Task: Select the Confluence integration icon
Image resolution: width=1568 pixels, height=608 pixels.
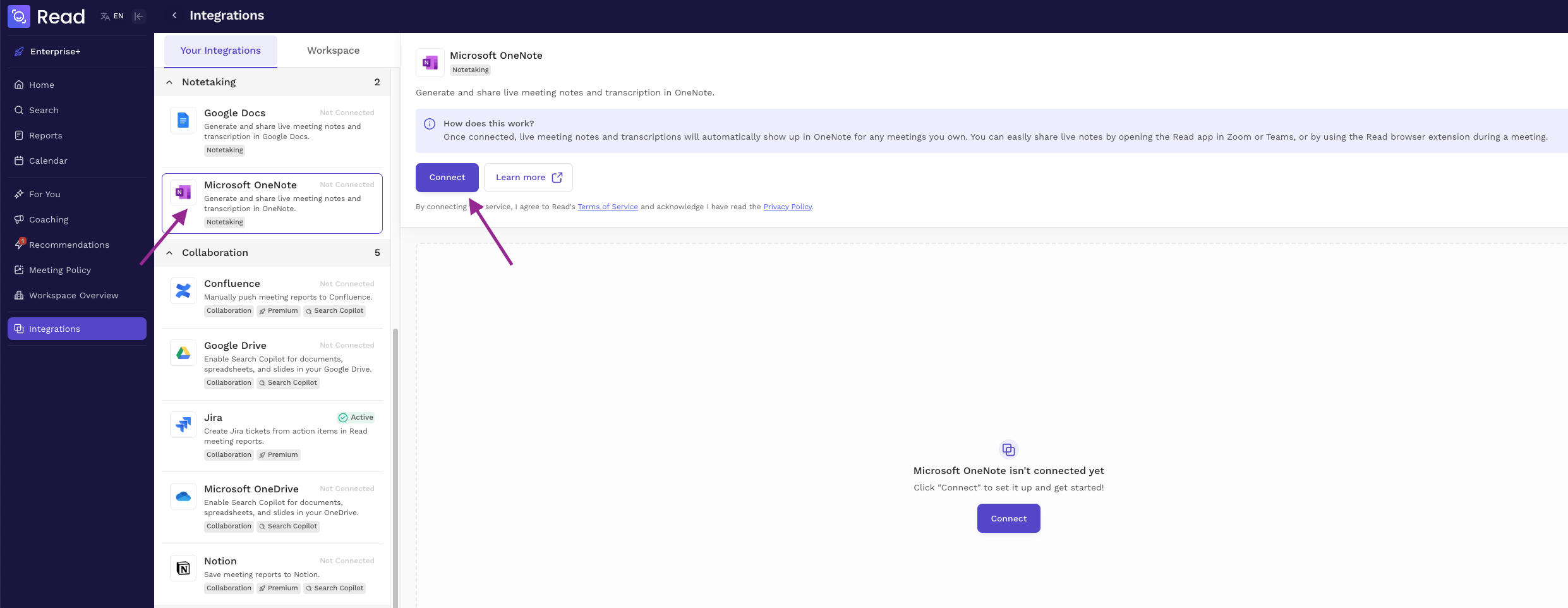Action: click(183, 291)
